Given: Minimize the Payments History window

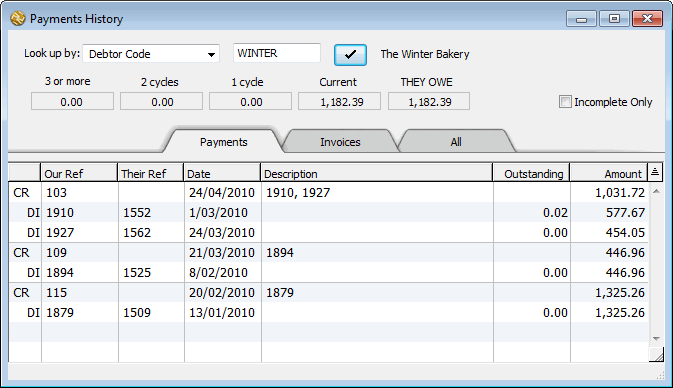Looking at the screenshot, I should pyautogui.click(x=581, y=19).
